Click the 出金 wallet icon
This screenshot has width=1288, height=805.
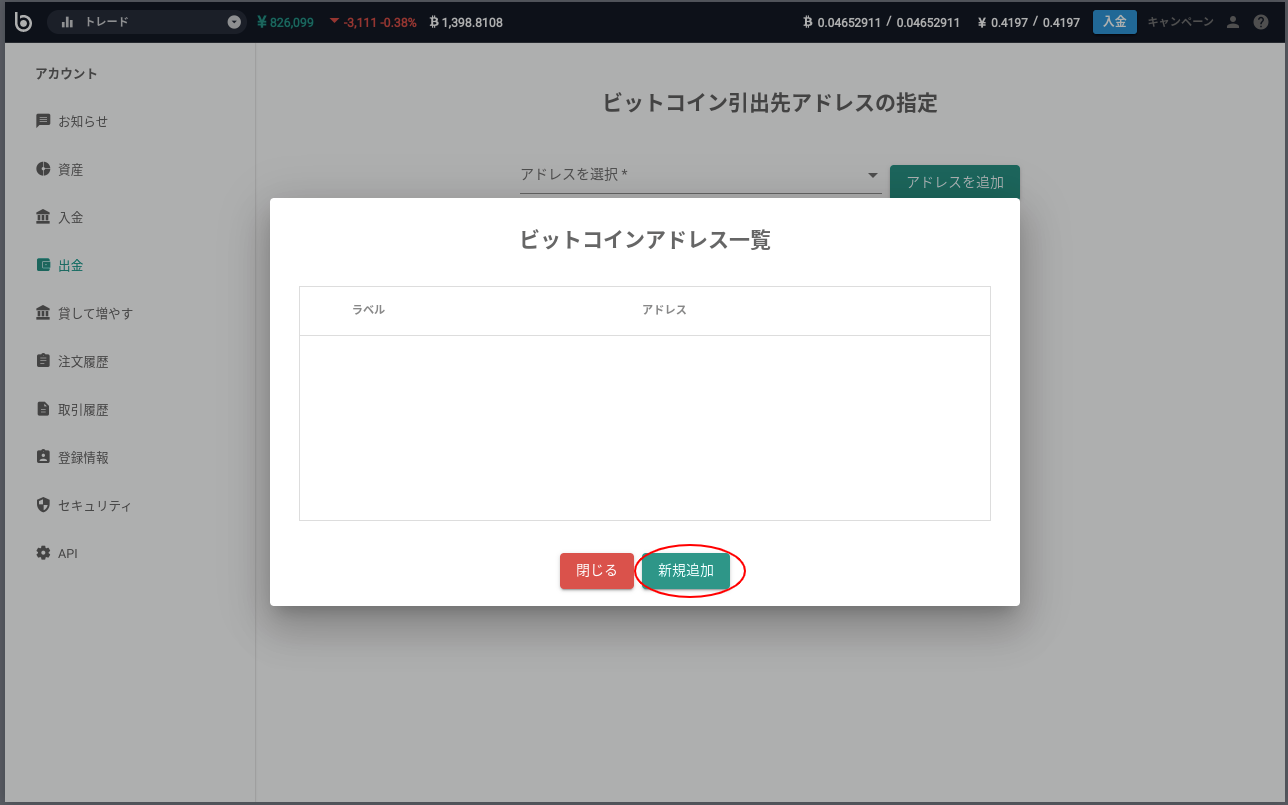click(43, 265)
